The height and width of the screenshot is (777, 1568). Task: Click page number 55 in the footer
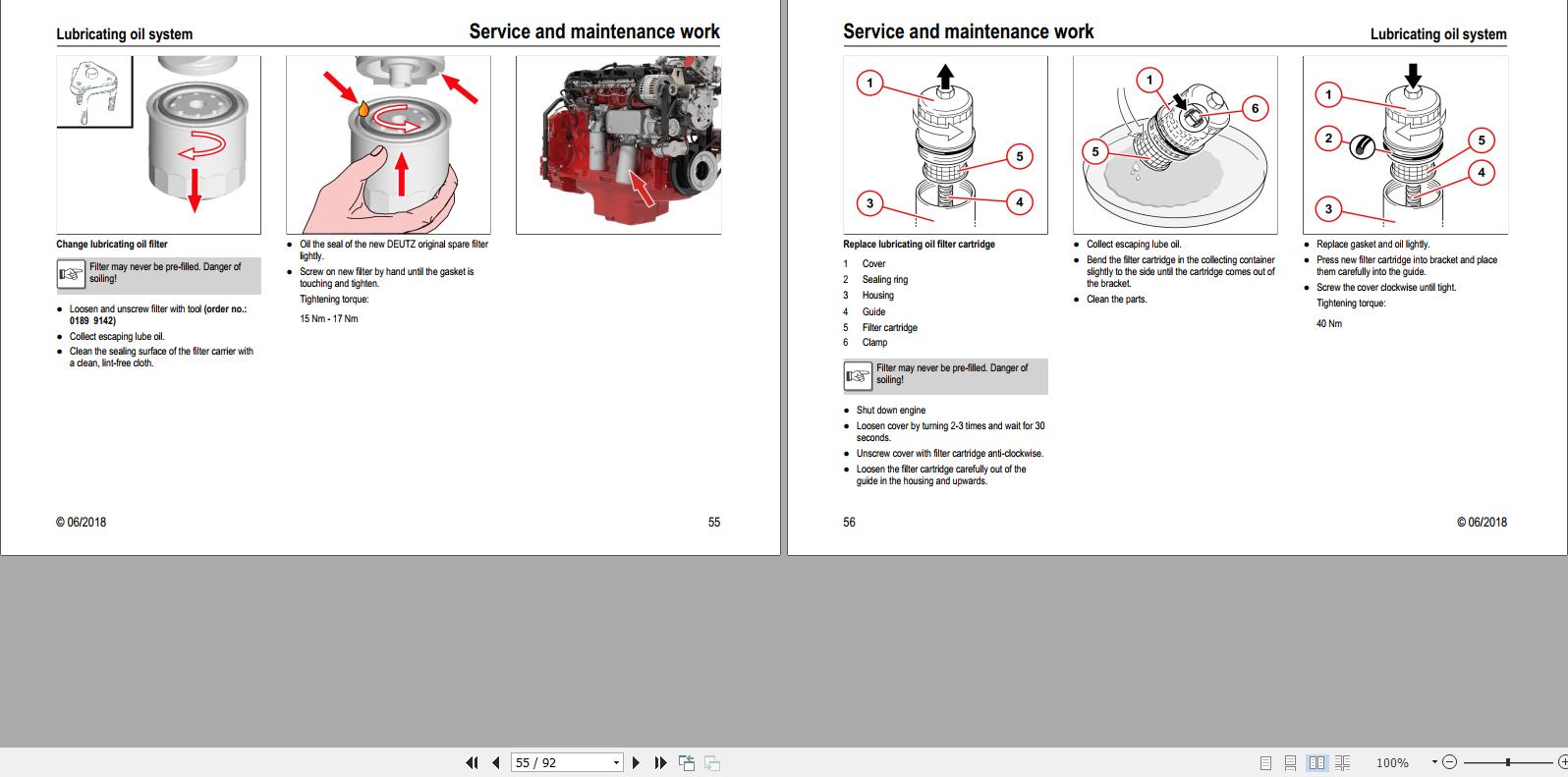[714, 523]
